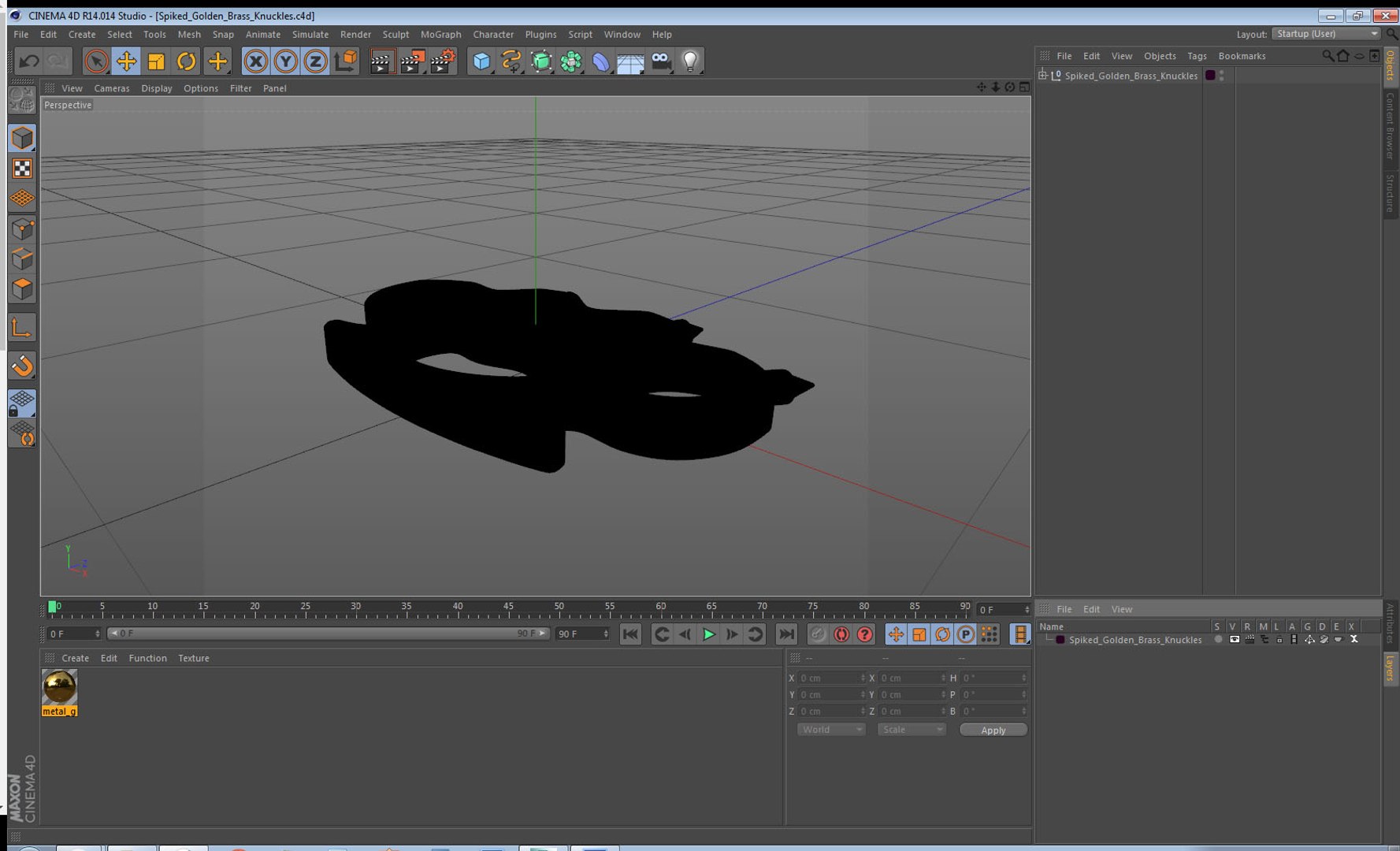Add an Array modeling object
The width and height of the screenshot is (1400, 851).
click(571, 61)
